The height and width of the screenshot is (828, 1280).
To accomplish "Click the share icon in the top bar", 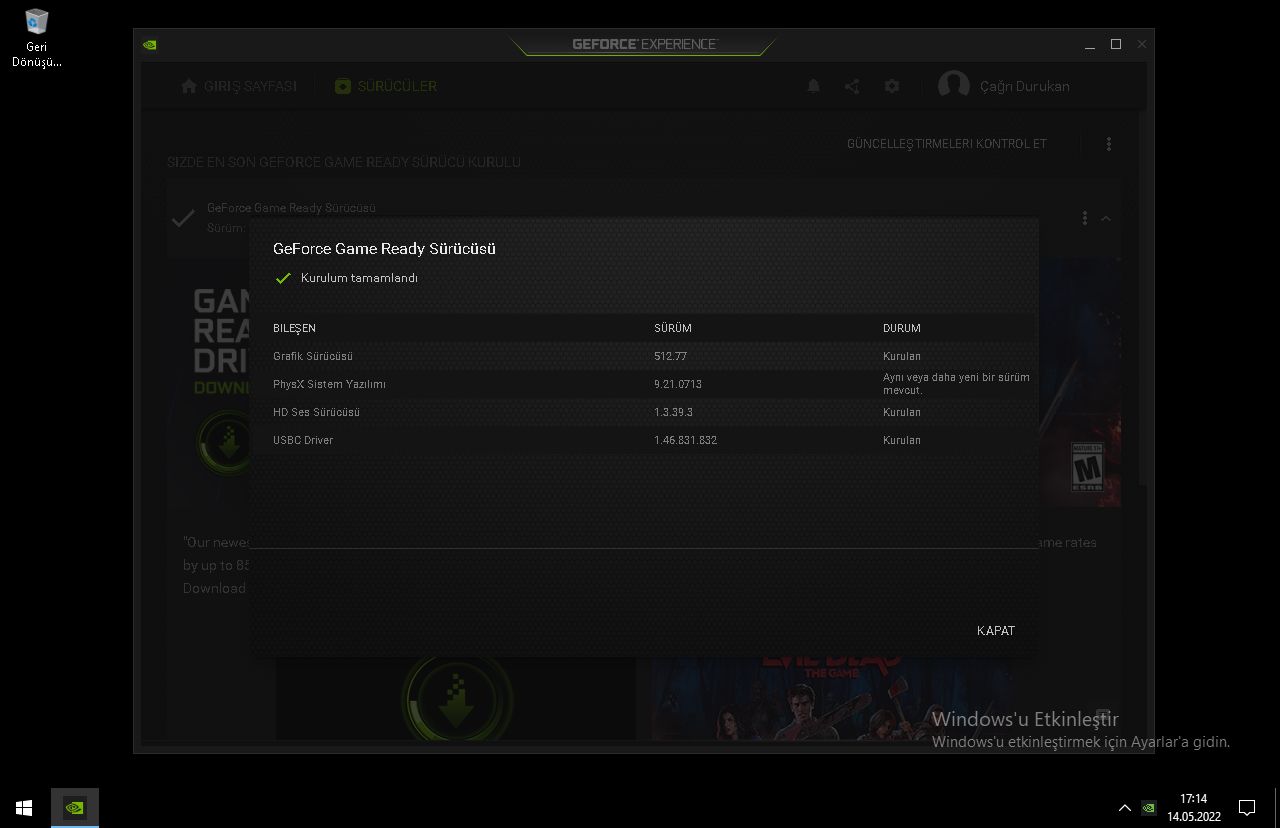I will [x=852, y=86].
